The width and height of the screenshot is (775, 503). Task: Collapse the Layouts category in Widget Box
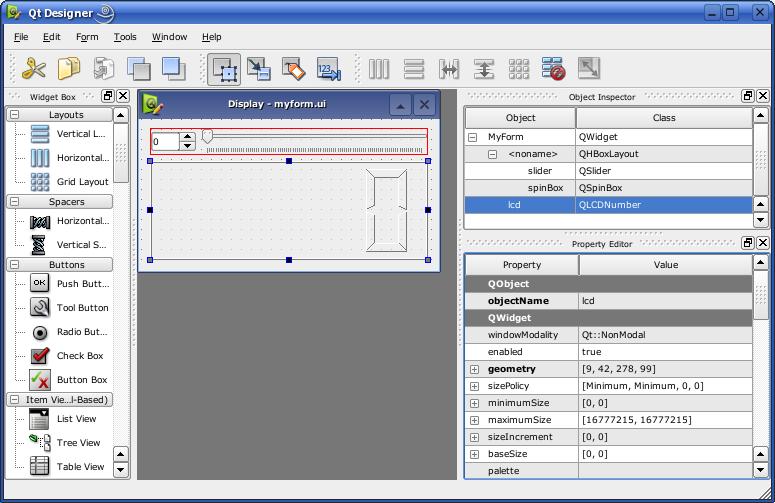click(x=15, y=115)
